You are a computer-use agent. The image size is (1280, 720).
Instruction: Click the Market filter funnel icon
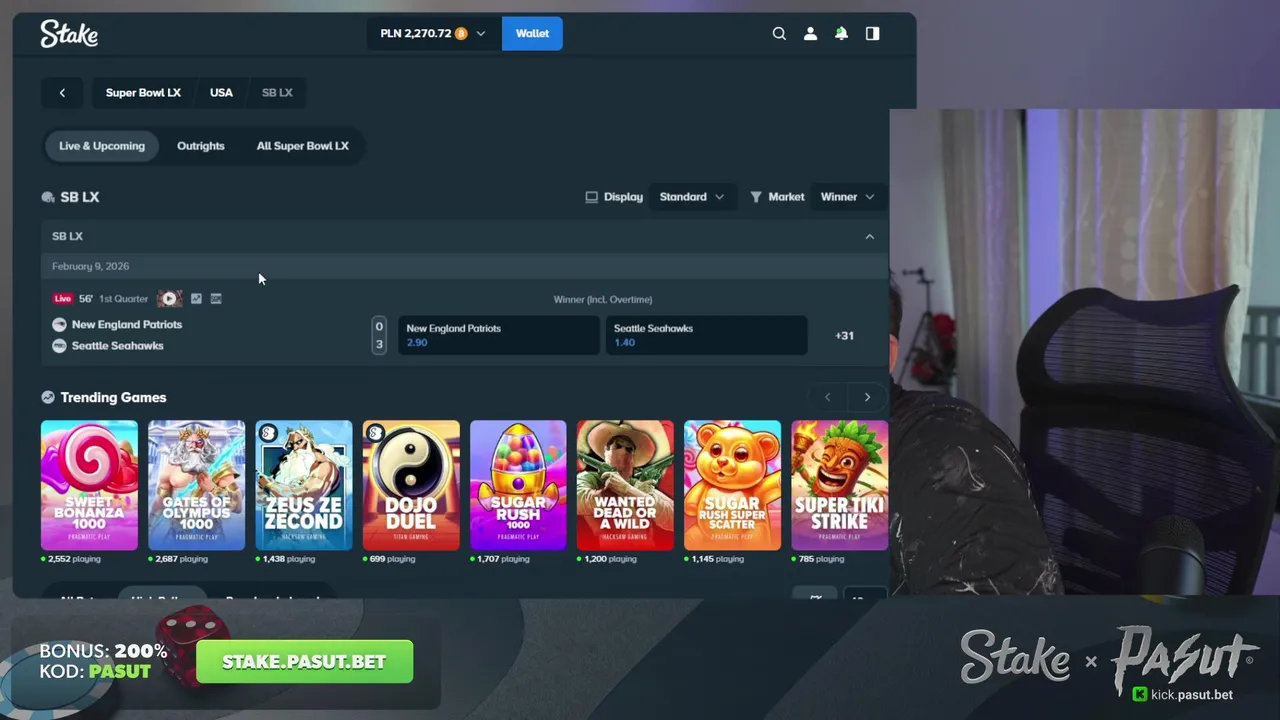[x=756, y=197]
